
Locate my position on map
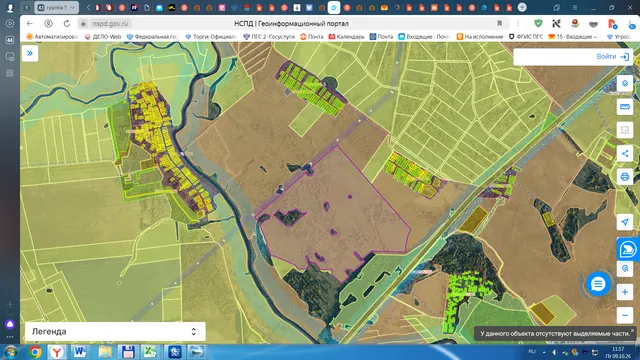pos(624,222)
